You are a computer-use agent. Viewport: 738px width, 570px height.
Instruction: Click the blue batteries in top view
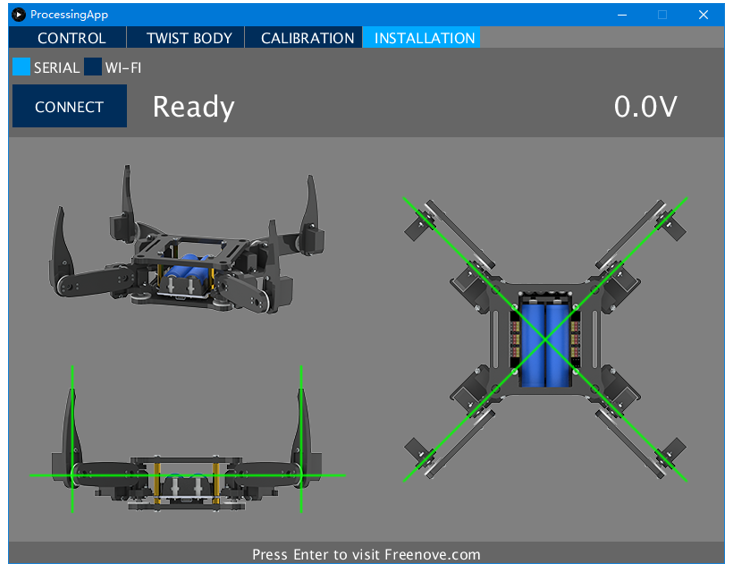point(545,345)
